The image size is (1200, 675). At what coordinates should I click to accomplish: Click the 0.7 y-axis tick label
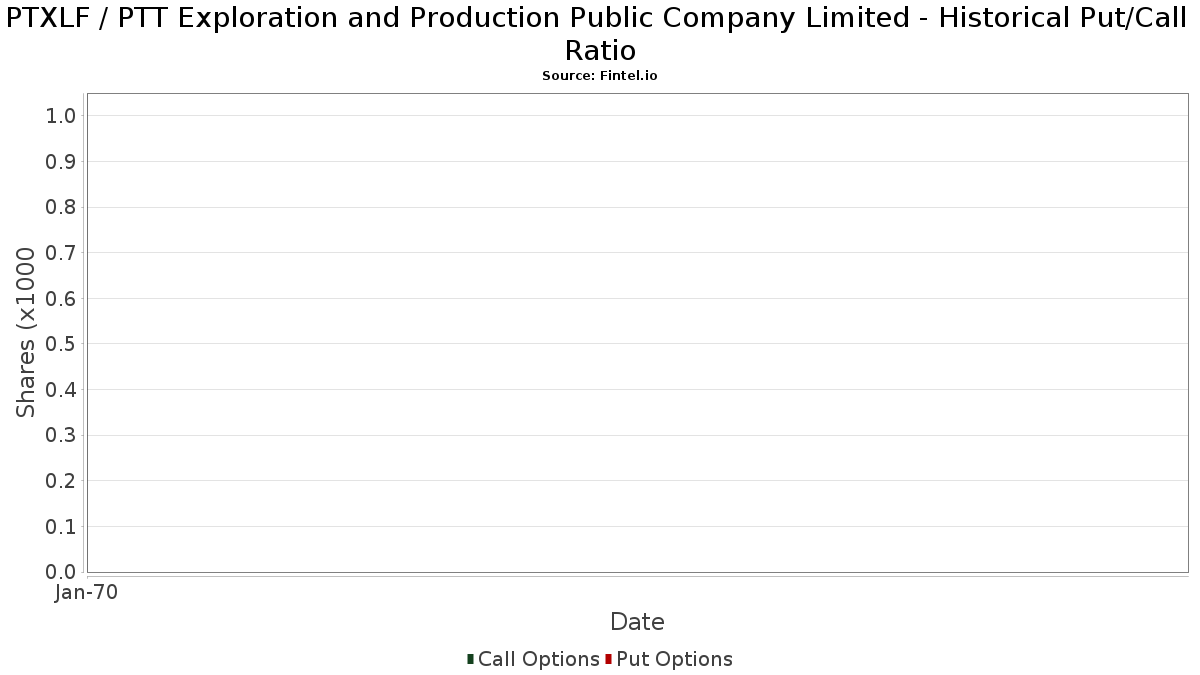click(61, 253)
